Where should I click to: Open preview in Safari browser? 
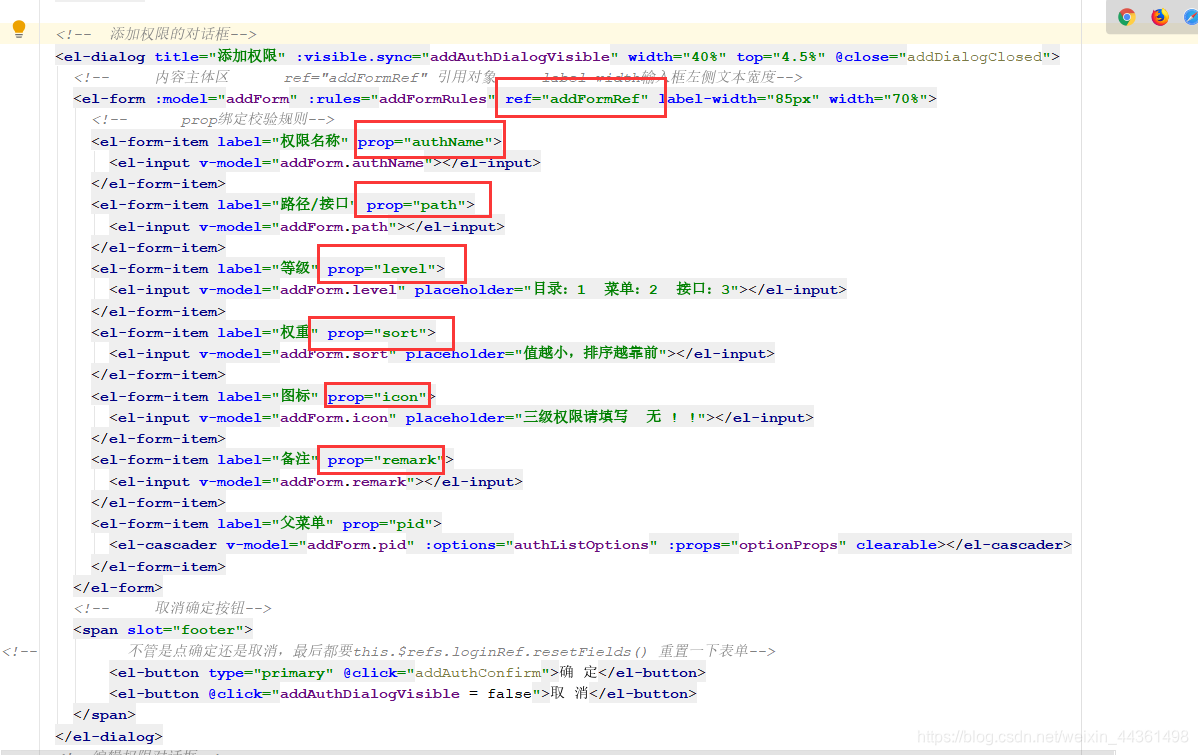click(x=1191, y=16)
